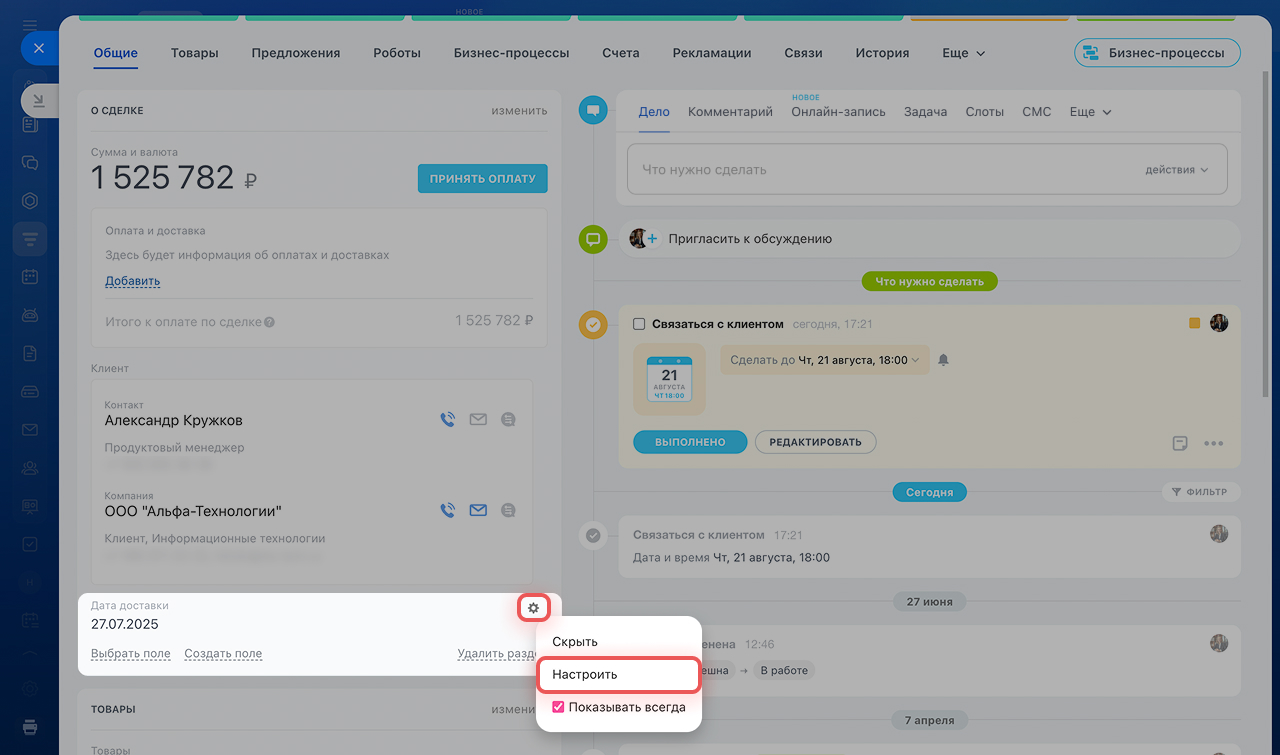The height and width of the screenshot is (755, 1280).
Task: Expand the timeline Еще actions dropdown
Action: [1090, 112]
